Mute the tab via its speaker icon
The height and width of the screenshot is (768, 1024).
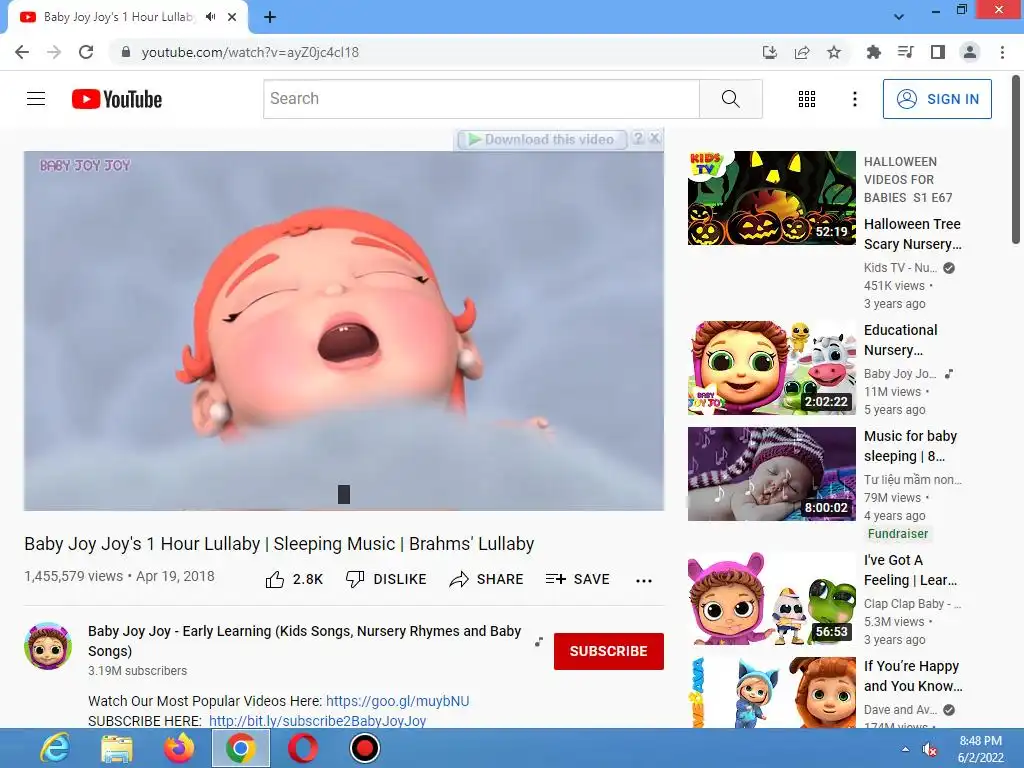click(x=210, y=17)
